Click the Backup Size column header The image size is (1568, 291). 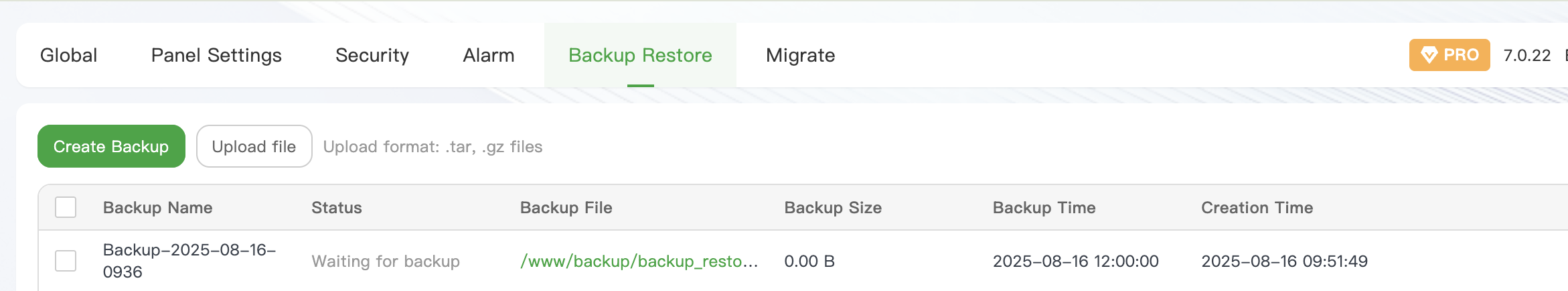(832, 208)
